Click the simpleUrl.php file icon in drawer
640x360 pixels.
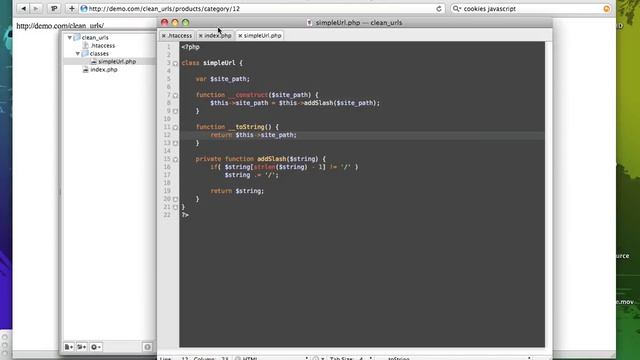click(94, 62)
